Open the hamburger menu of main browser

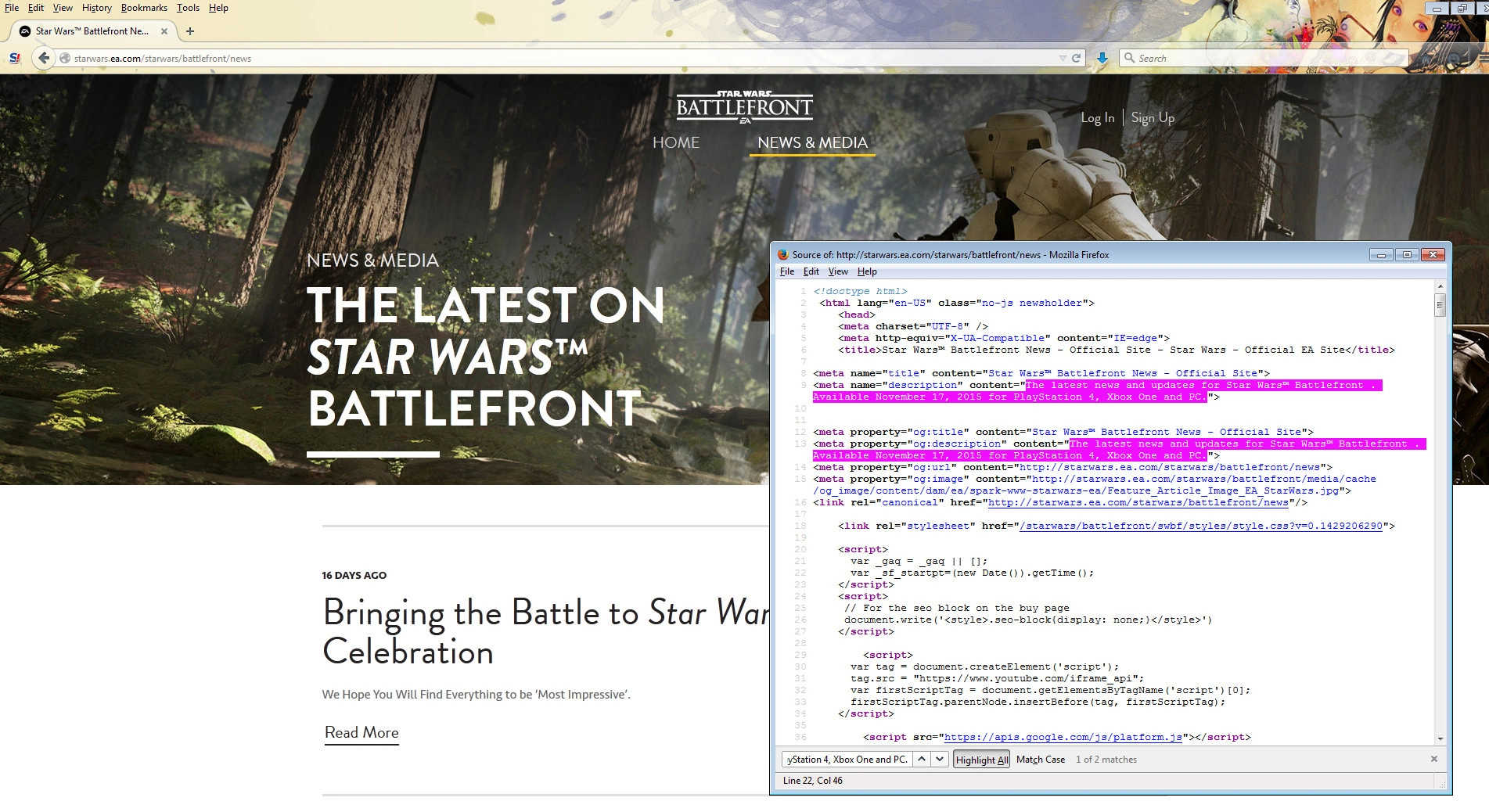click(1484, 58)
